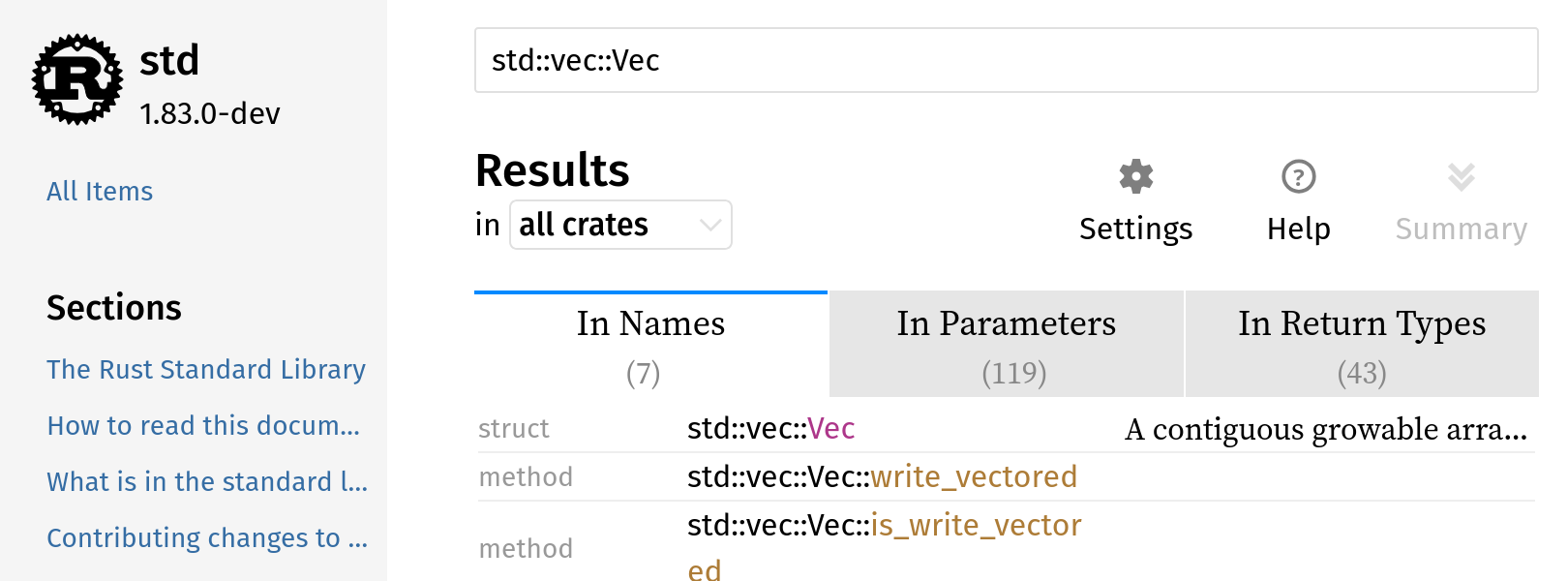Open Contributing changes to documentation link
This screenshot has height=581, width=1568.
coord(207,537)
